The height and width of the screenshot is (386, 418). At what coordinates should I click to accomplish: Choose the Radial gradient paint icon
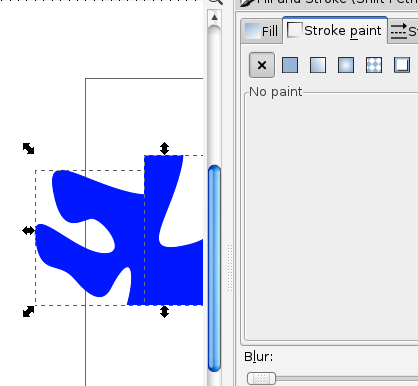coord(346,65)
